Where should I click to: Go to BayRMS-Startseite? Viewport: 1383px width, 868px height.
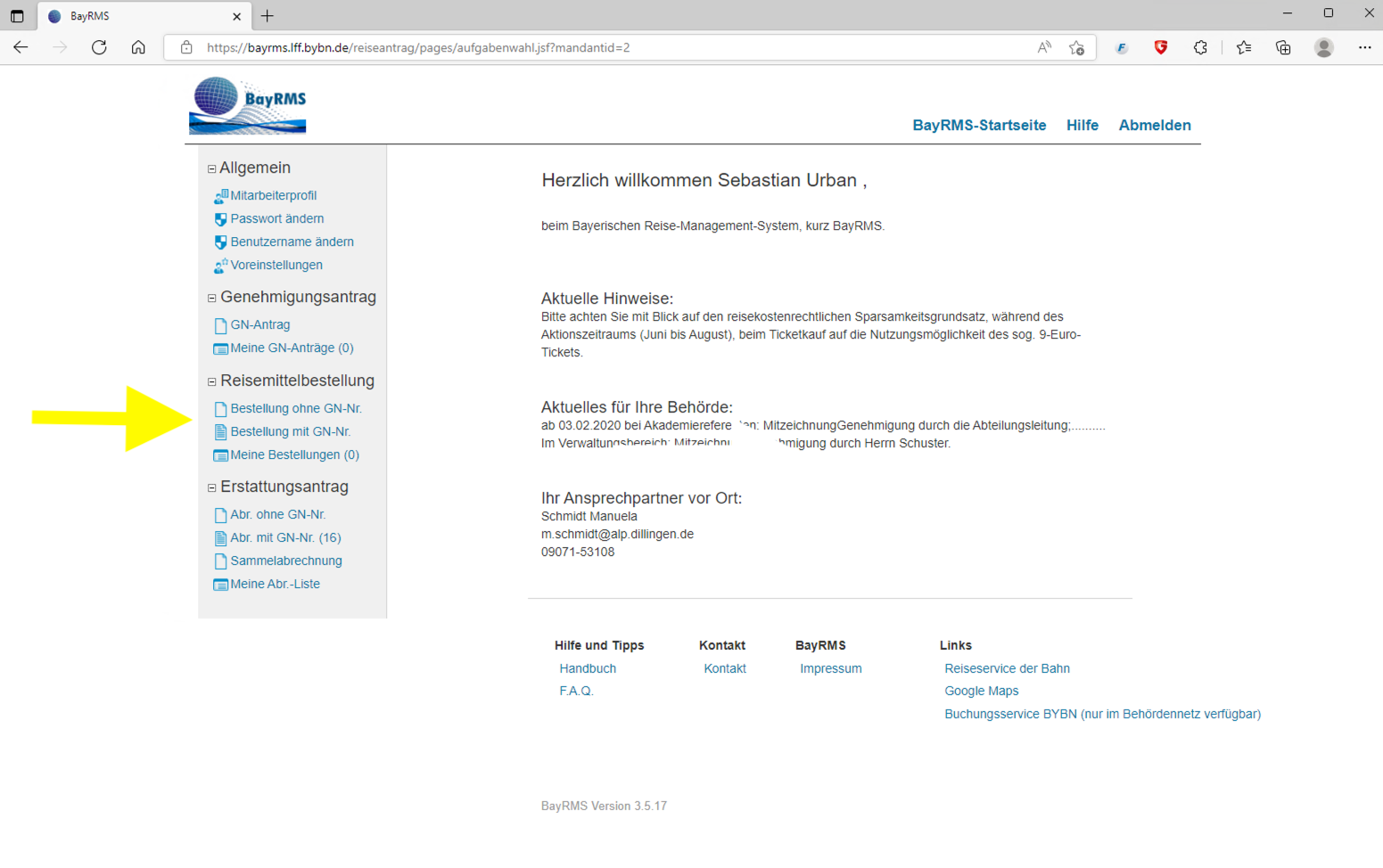(978, 126)
